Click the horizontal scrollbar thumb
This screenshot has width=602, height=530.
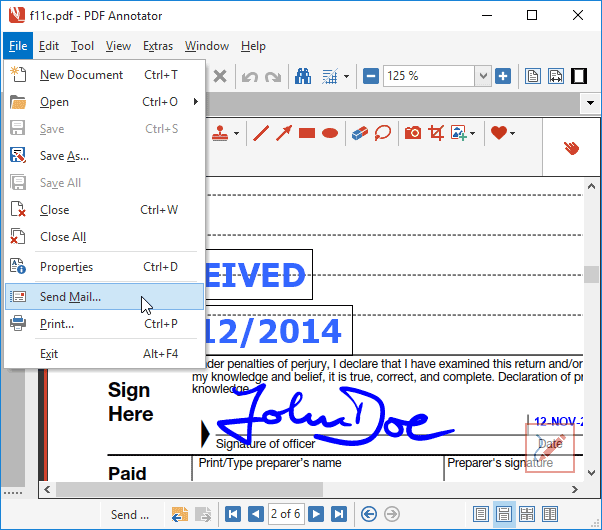(x=189, y=490)
